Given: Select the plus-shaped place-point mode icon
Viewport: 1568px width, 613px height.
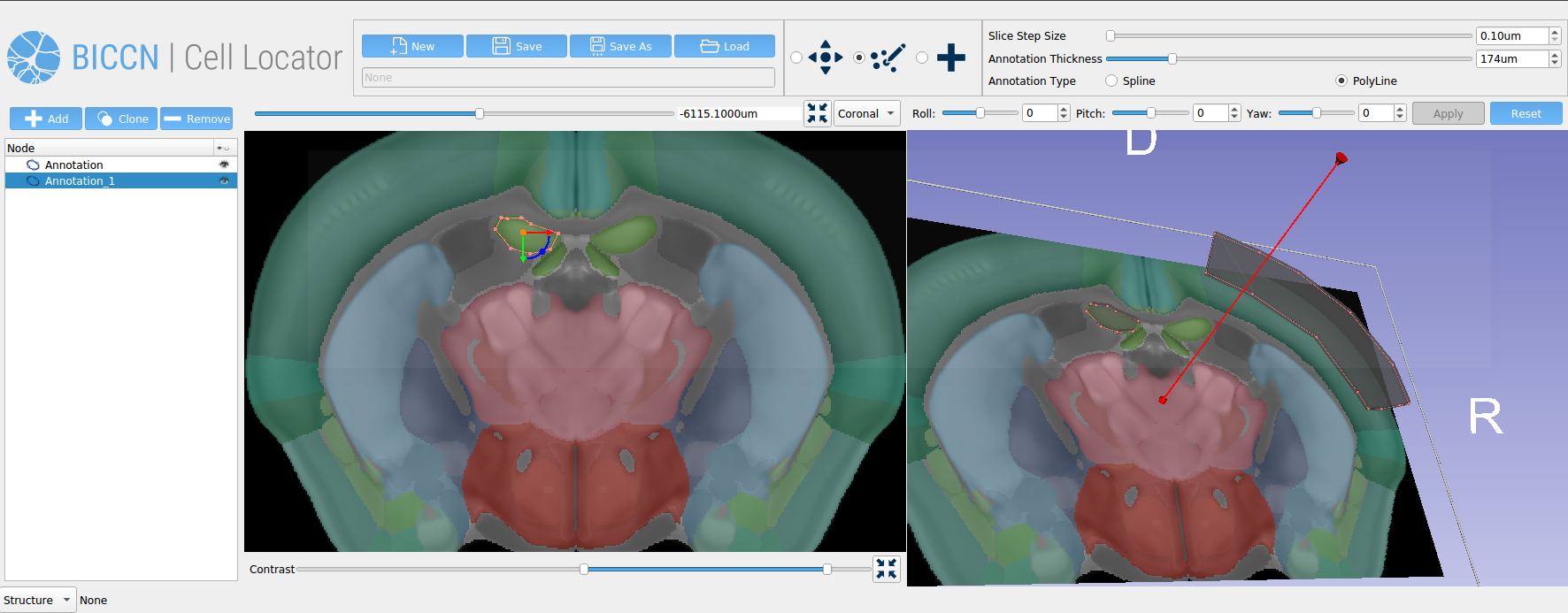Looking at the screenshot, I should coord(950,57).
